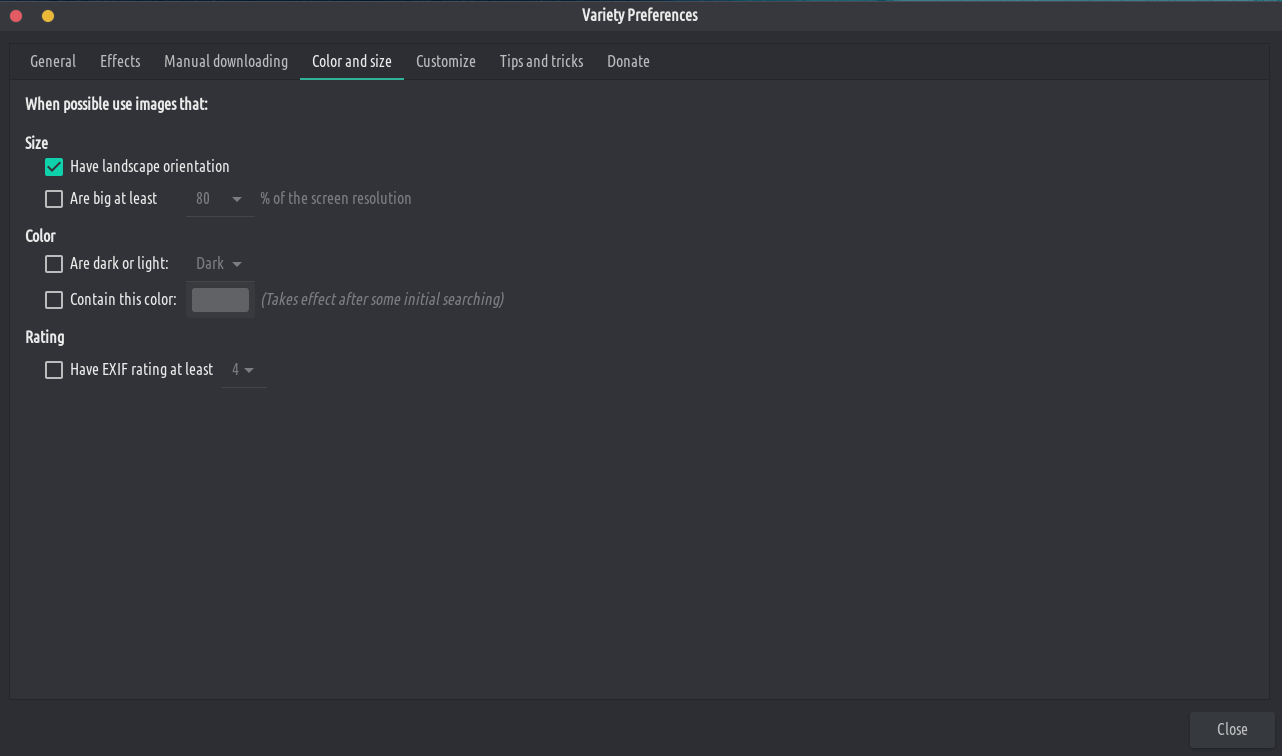Image resolution: width=1282 pixels, height=756 pixels.
Task: Open the Dark/Light dropdown
Action: 220,264
